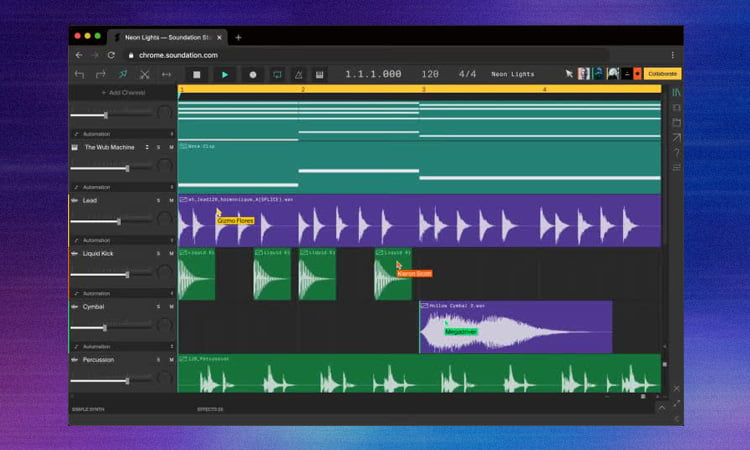Open the help question mark icon
The height and width of the screenshot is (450, 750).
[x=676, y=153]
